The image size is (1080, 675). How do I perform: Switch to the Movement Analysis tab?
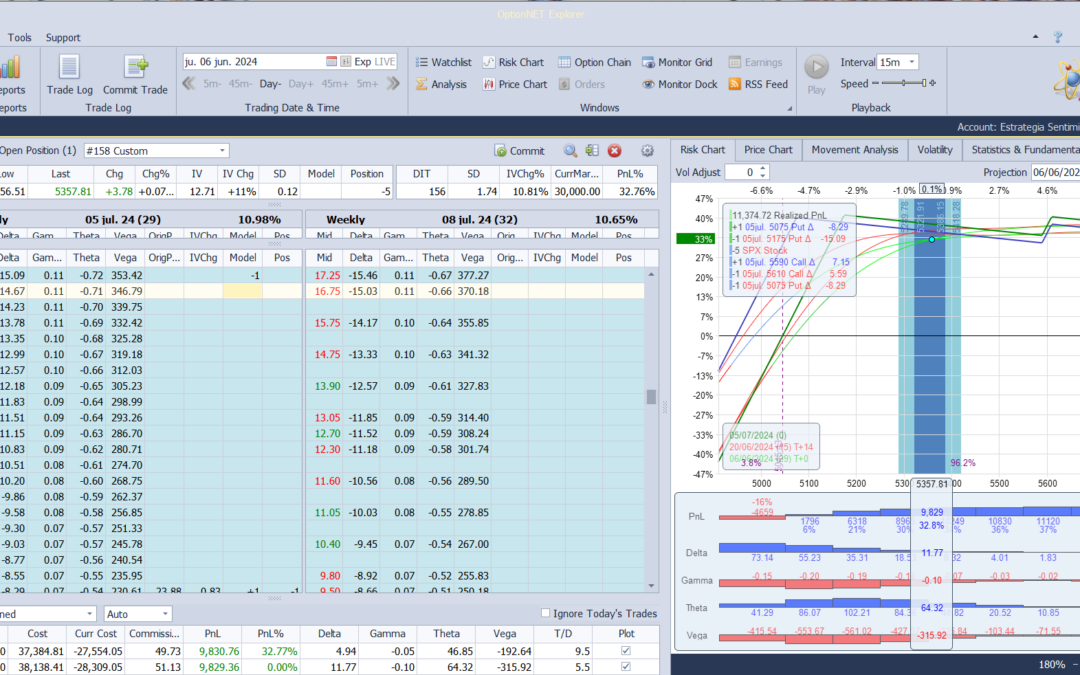point(854,150)
